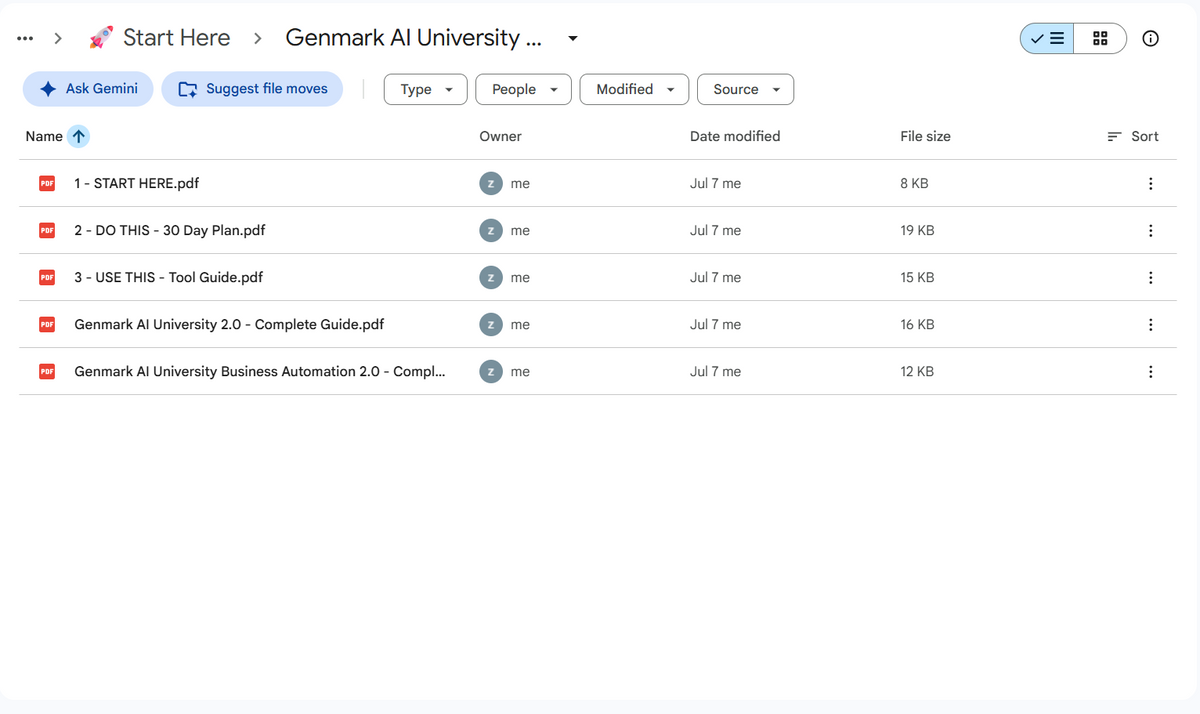Click the Ask Gemini button

[x=88, y=89]
